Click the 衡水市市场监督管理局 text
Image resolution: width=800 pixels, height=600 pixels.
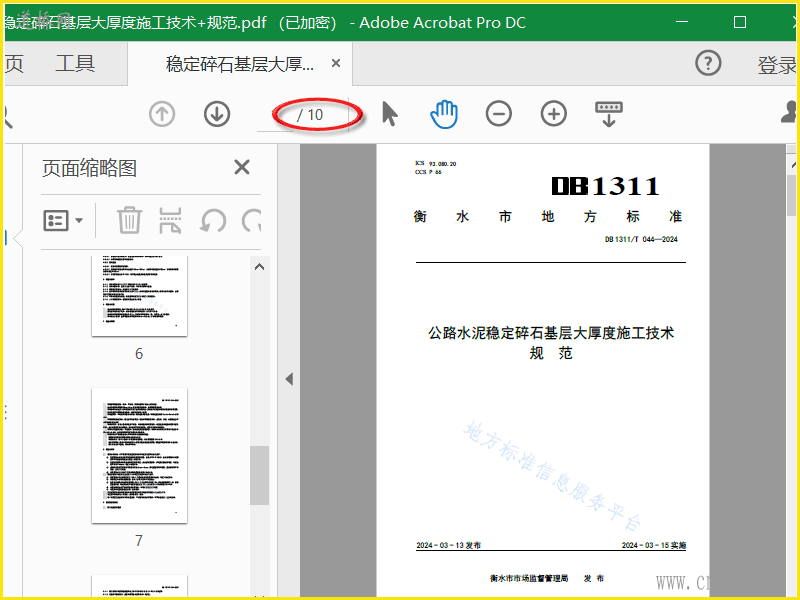[x=529, y=578]
